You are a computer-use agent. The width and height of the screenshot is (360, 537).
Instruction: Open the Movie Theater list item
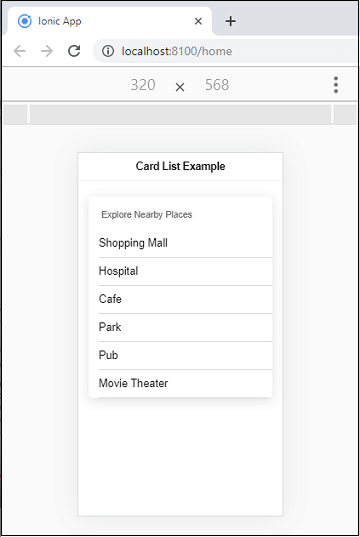pyautogui.click(x=181, y=384)
